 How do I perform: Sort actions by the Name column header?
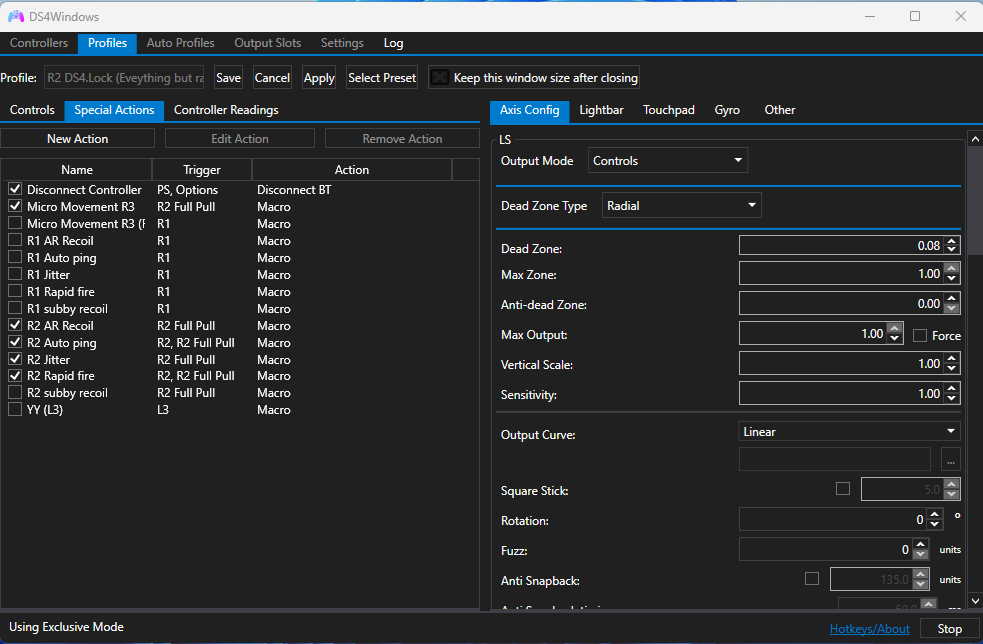[76, 169]
